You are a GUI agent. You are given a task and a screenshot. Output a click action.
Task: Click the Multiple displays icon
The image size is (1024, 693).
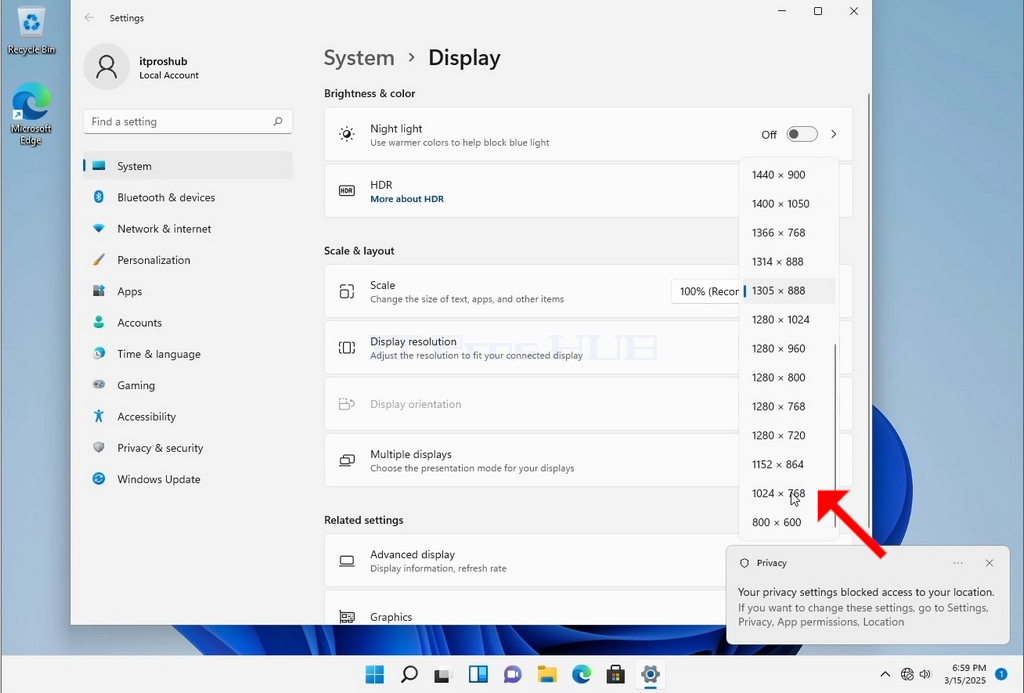[347, 460]
